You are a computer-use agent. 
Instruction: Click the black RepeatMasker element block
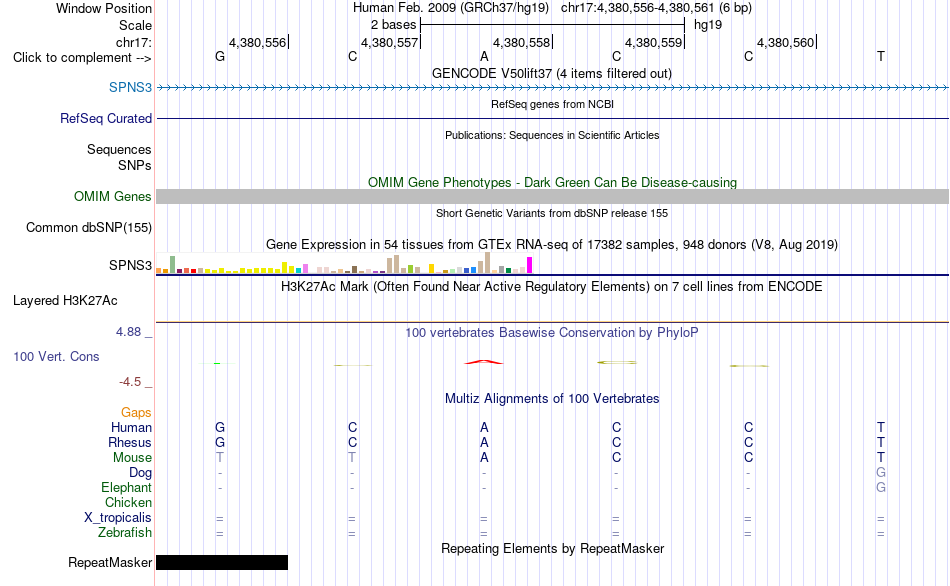click(x=222, y=562)
